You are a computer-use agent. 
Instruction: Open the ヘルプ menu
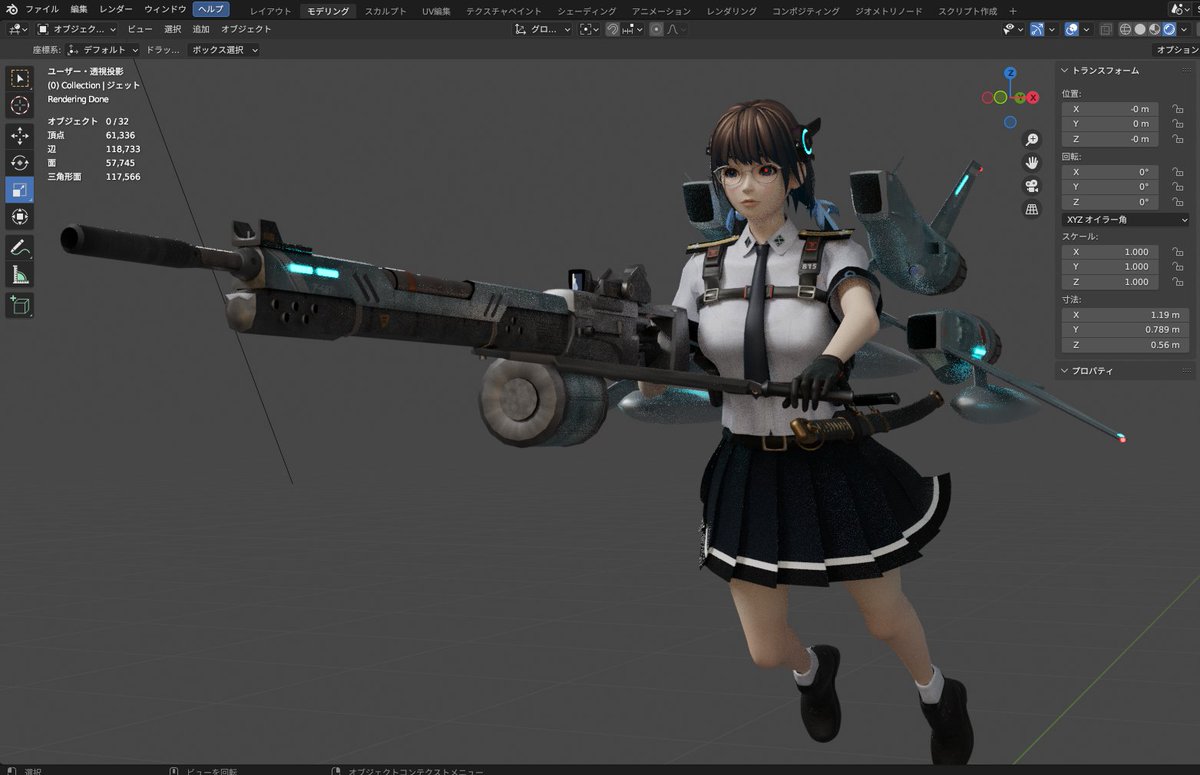click(210, 8)
